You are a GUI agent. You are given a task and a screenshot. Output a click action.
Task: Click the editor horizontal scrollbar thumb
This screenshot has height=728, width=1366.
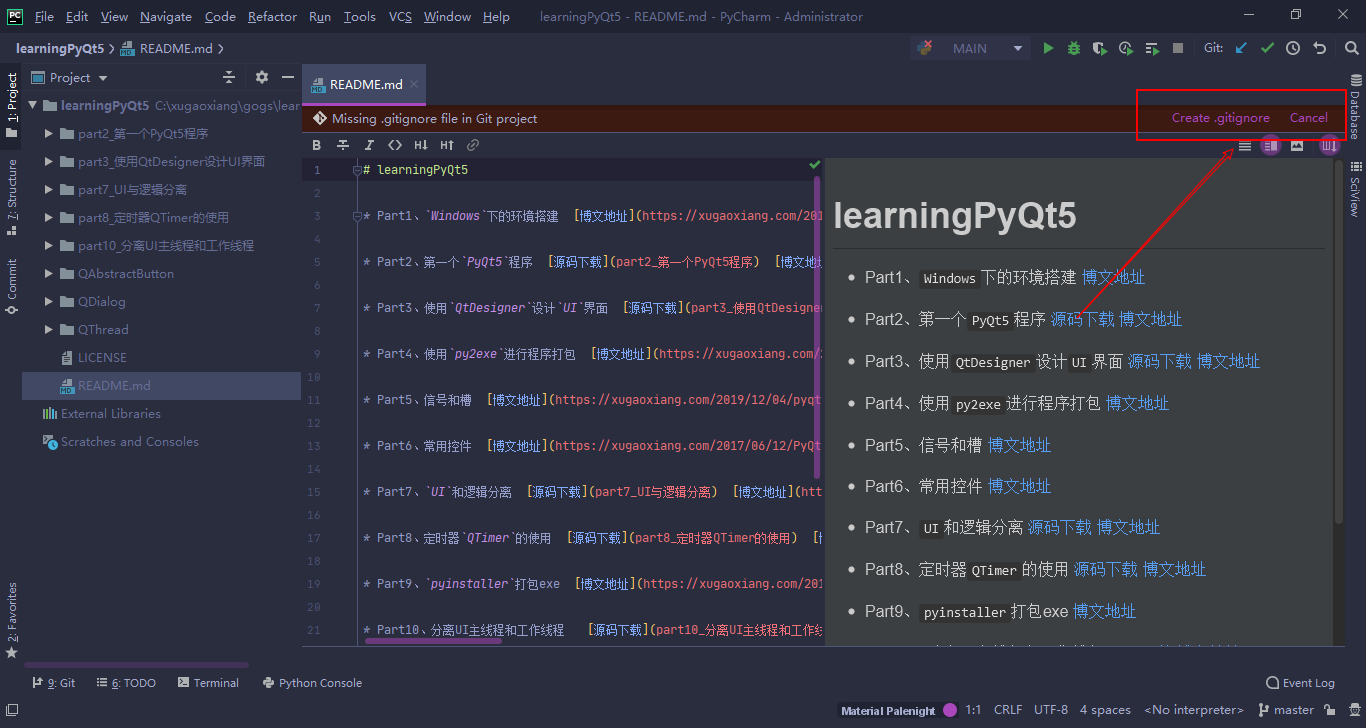434,640
